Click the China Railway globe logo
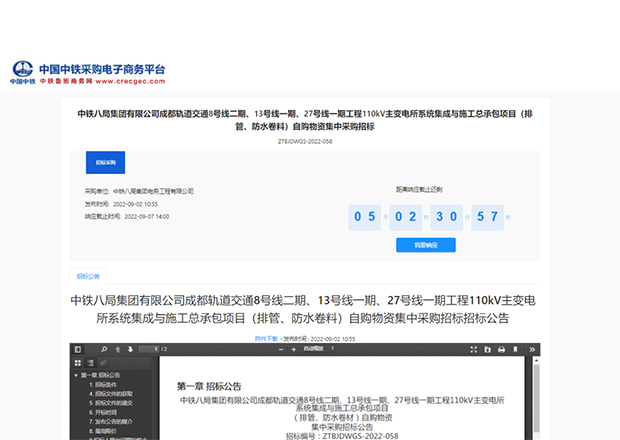 (x=23, y=69)
